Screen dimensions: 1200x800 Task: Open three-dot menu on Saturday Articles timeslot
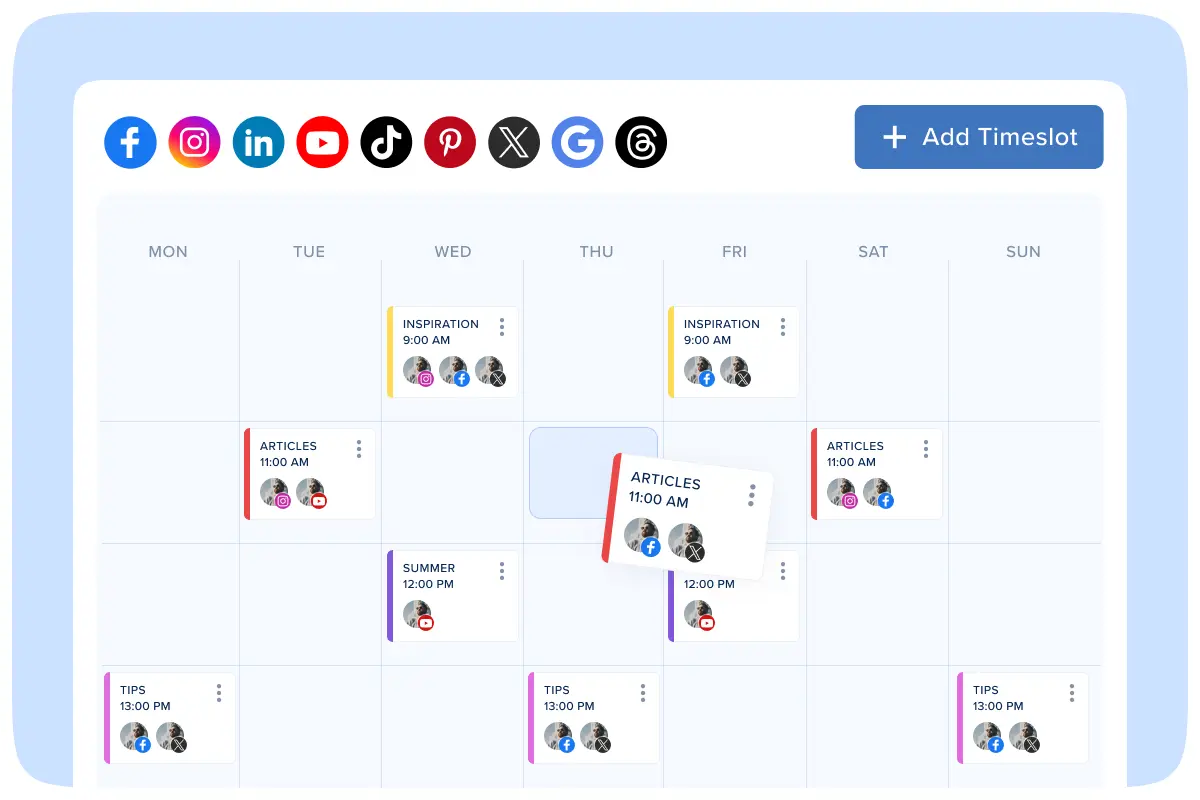[926, 449]
